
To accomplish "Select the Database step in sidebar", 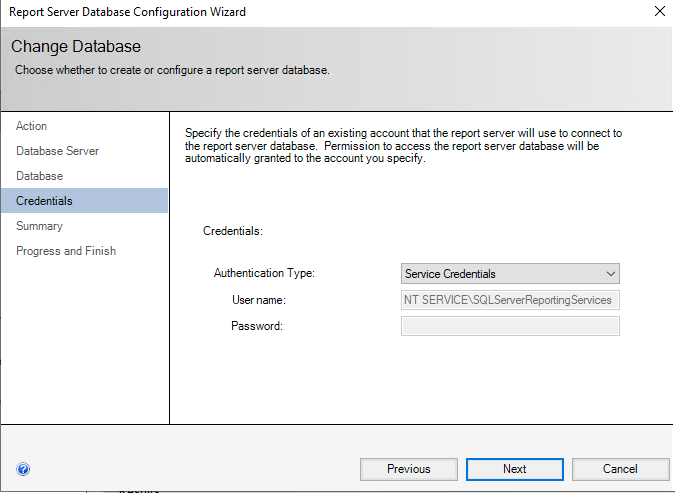I will [39, 176].
